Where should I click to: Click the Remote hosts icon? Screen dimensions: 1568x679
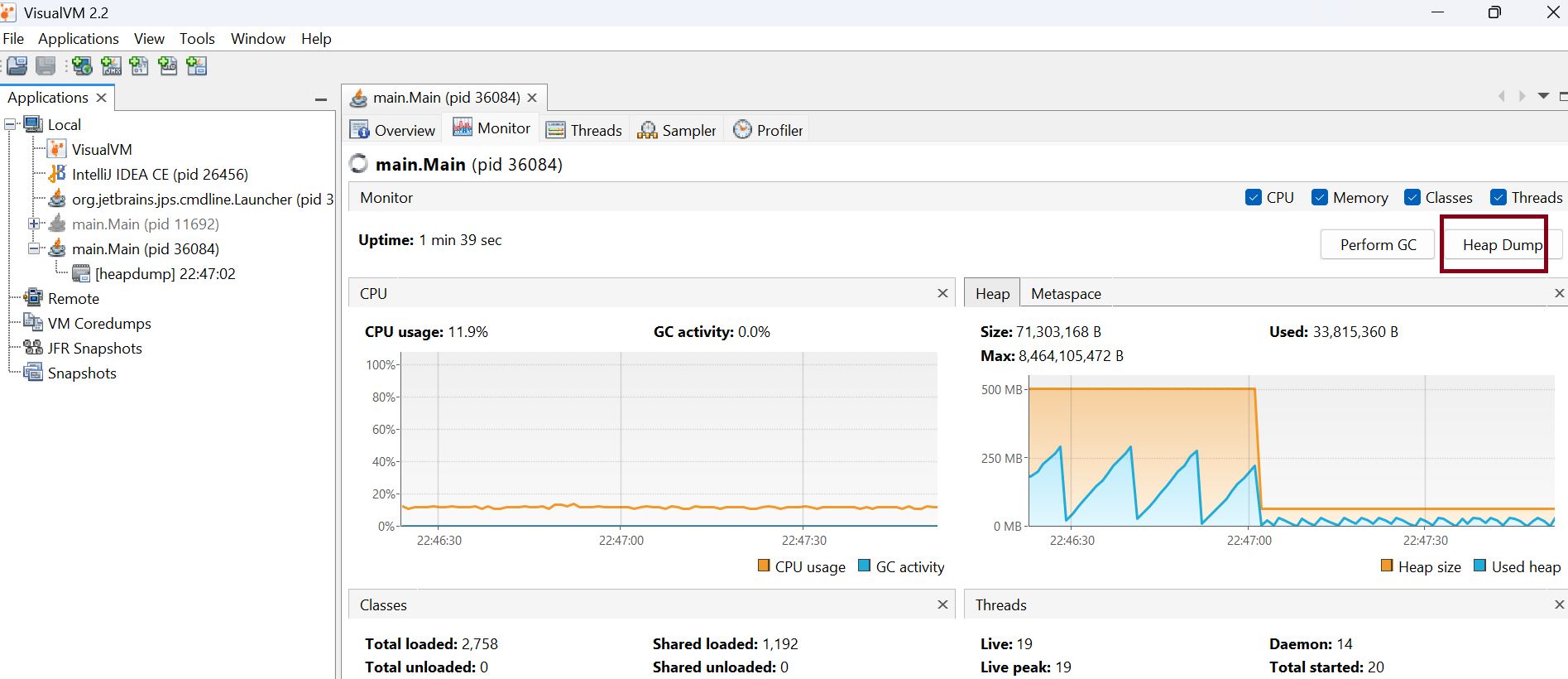(x=33, y=298)
